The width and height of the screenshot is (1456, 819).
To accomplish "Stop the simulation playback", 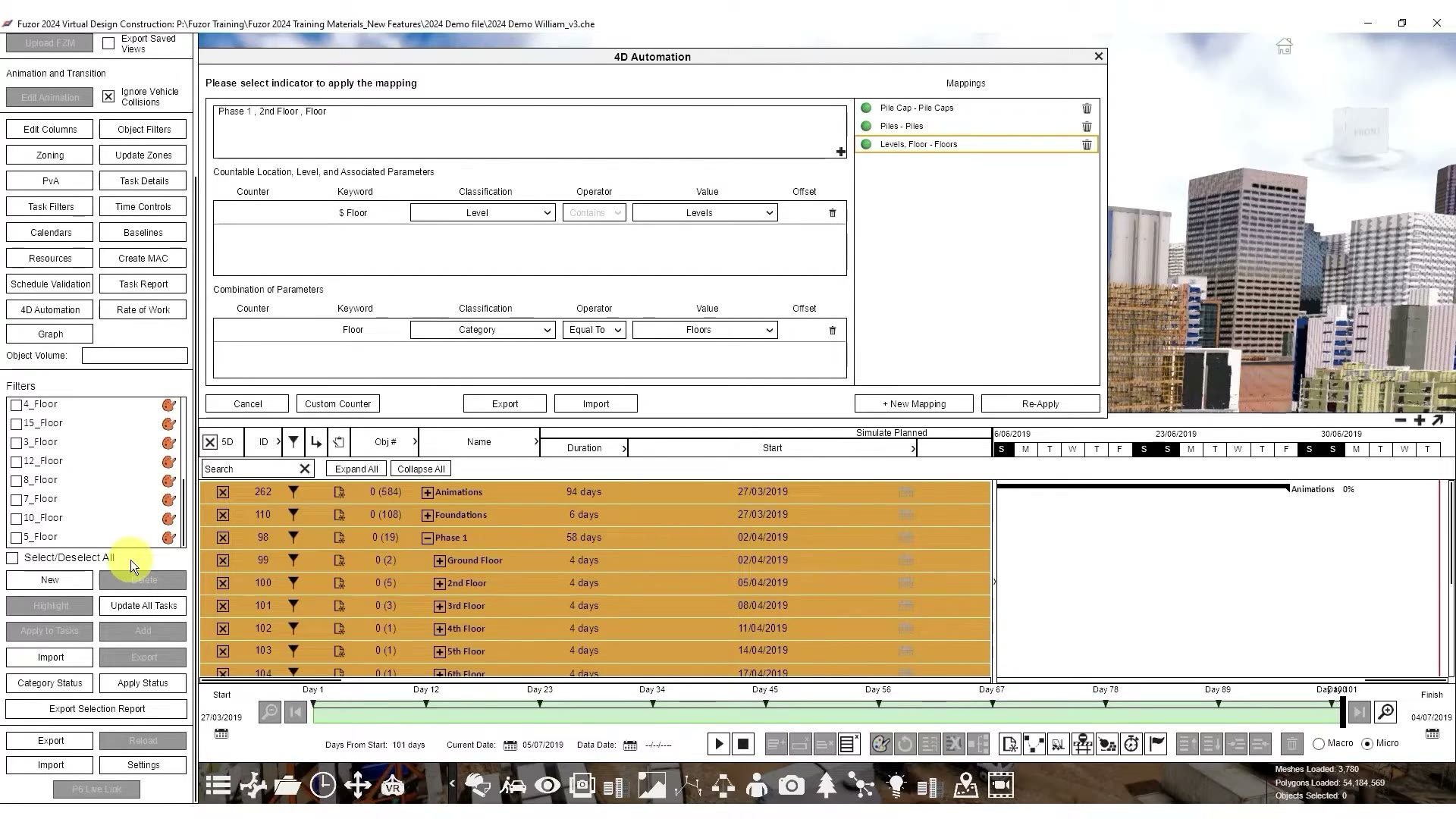I will [743, 744].
